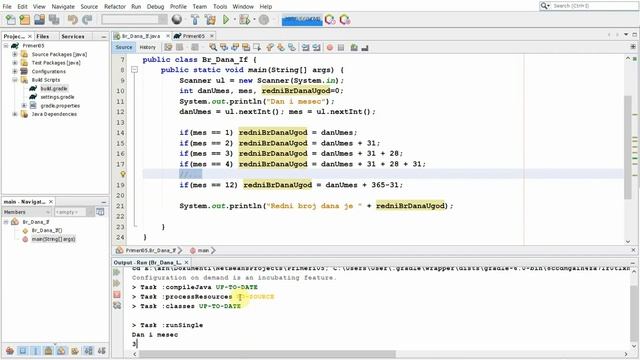Click the Find Selection magnifier icon

pyautogui.click(x=213, y=47)
